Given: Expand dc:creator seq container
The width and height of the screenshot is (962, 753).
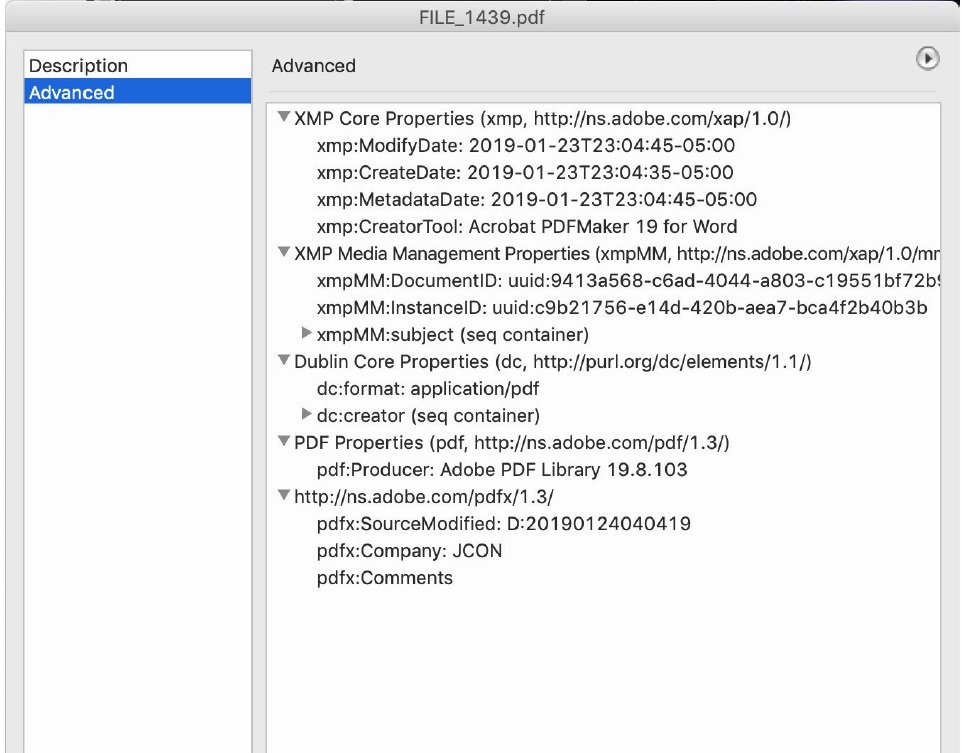Looking at the screenshot, I should point(307,414).
